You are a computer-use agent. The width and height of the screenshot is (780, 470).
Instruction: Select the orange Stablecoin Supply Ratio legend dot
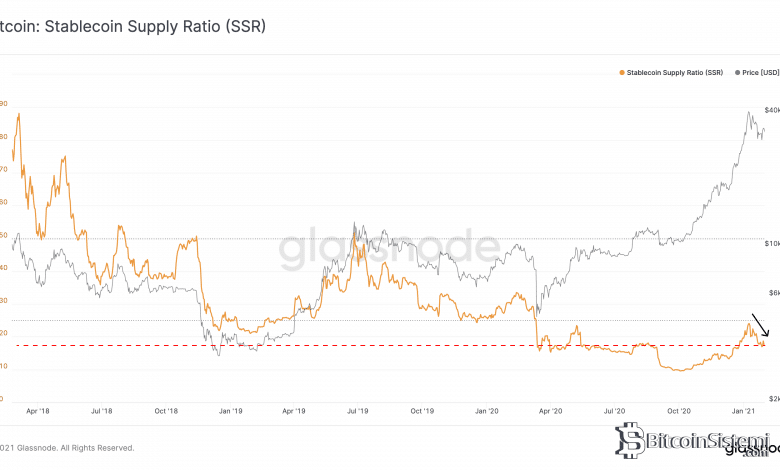[x=623, y=73]
